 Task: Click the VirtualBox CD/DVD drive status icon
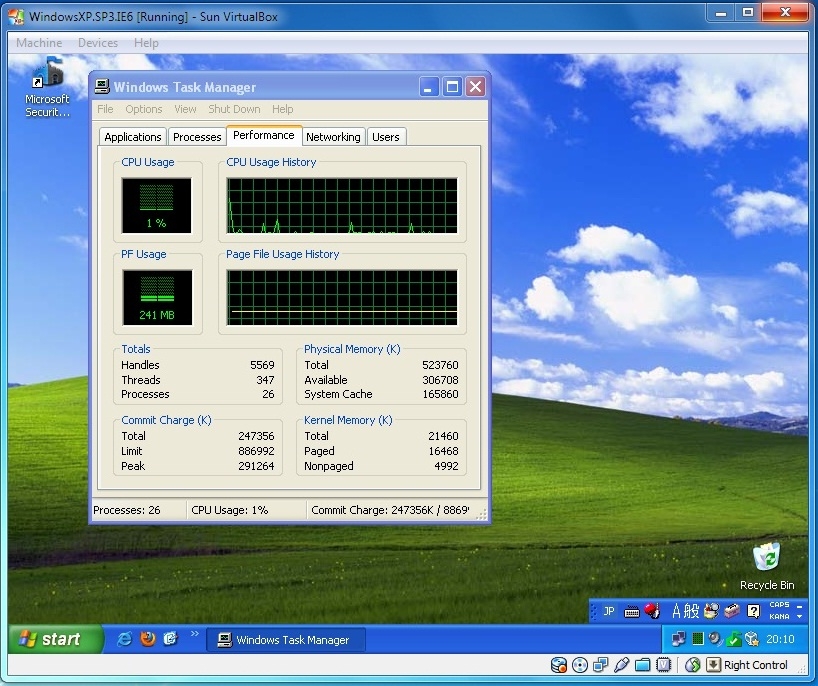[x=580, y=665]
